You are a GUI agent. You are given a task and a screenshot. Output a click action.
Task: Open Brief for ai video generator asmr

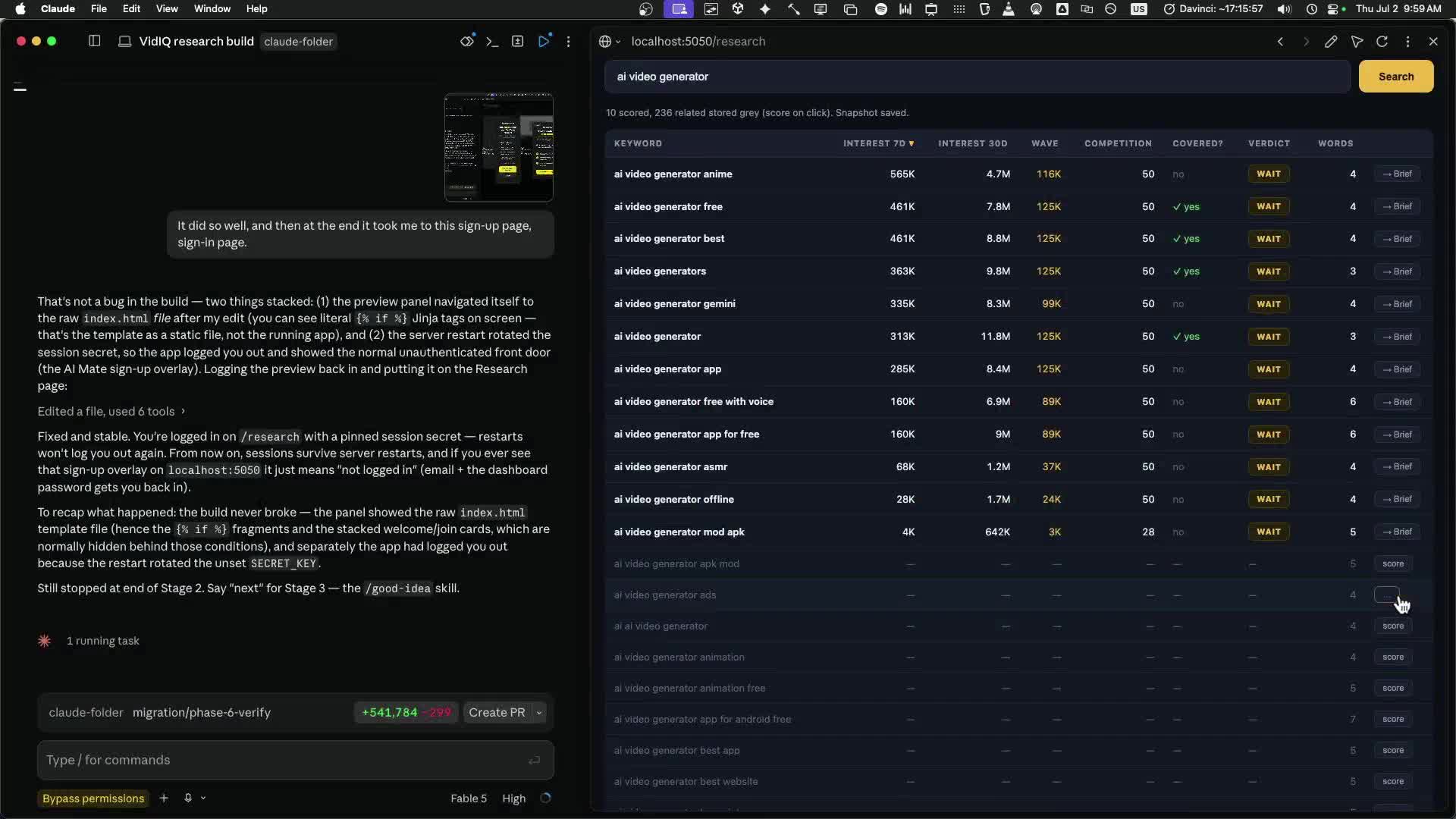(1397, 466)
